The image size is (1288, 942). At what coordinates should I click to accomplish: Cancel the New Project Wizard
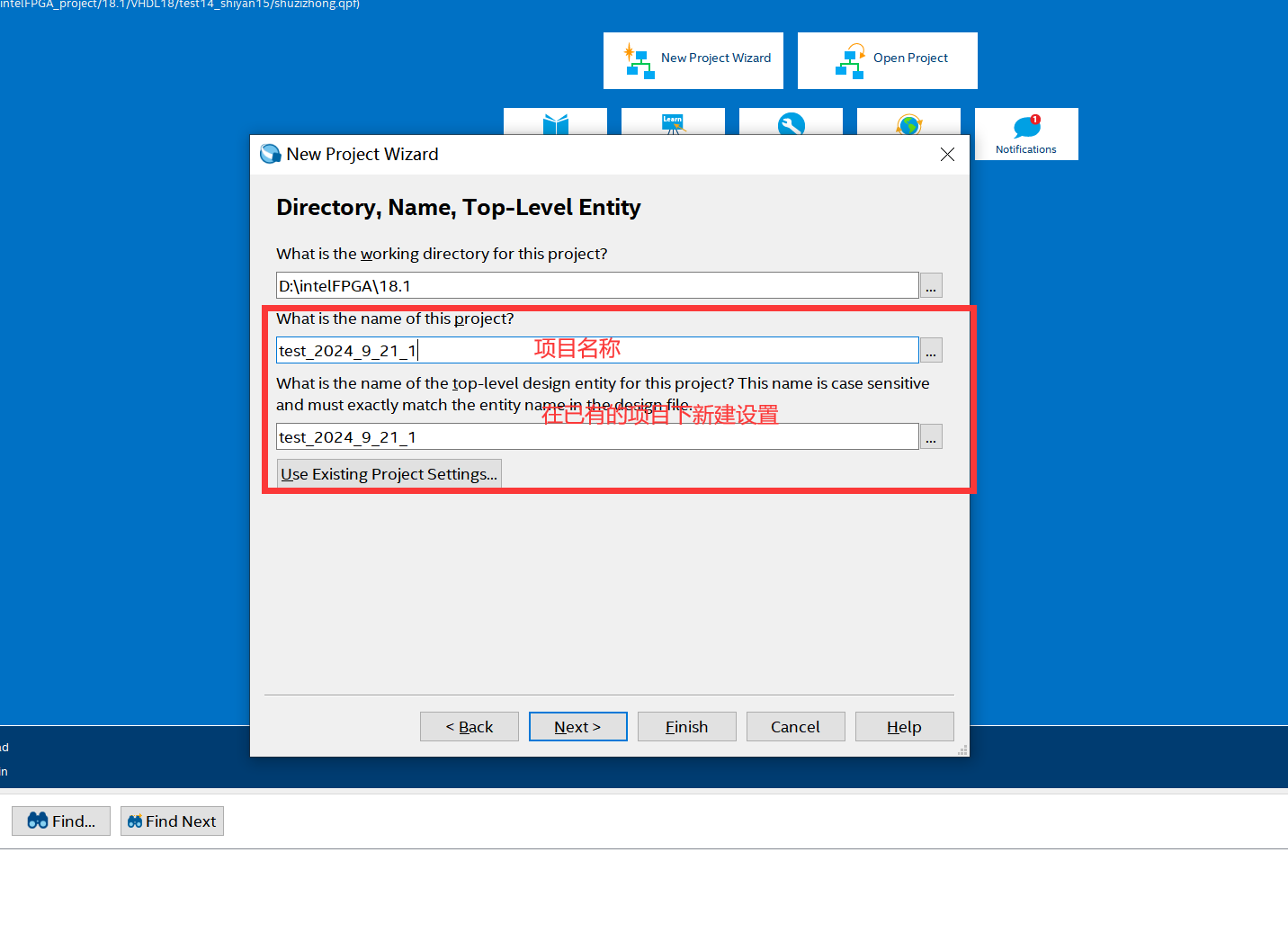tap(795, 727)
